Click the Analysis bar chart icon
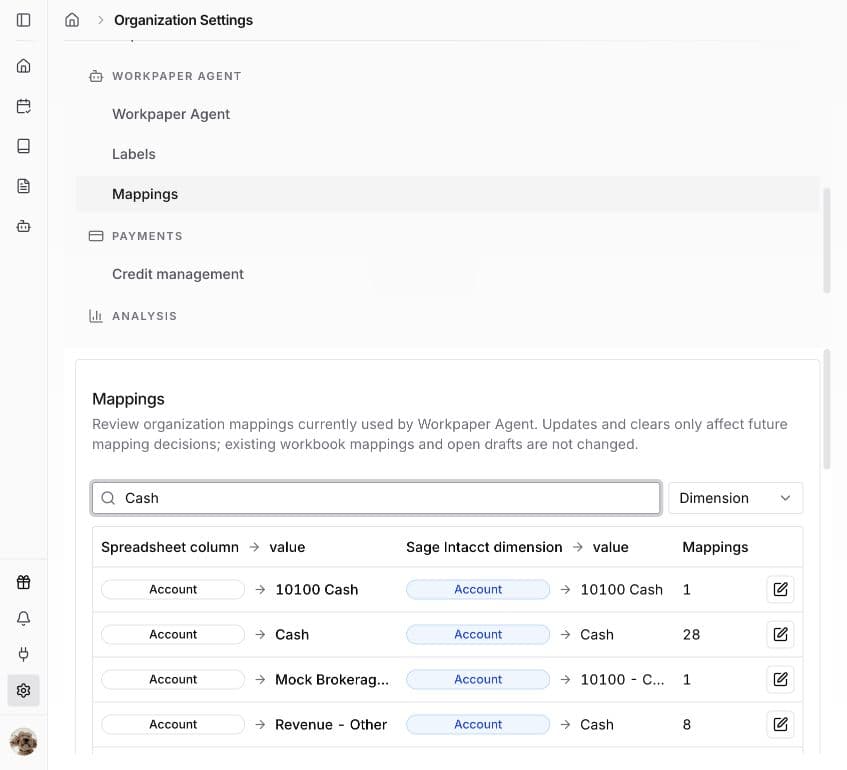Screen dimensions: 847x770 (x=96, y=316)
